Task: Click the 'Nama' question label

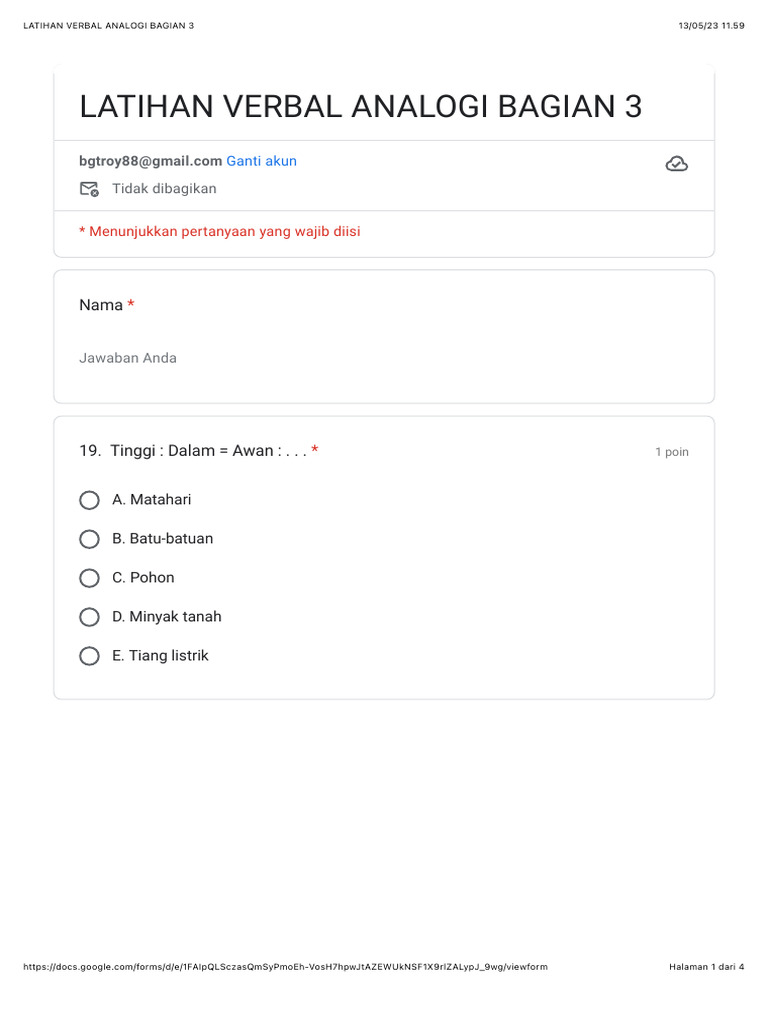Action: point(101,305)
